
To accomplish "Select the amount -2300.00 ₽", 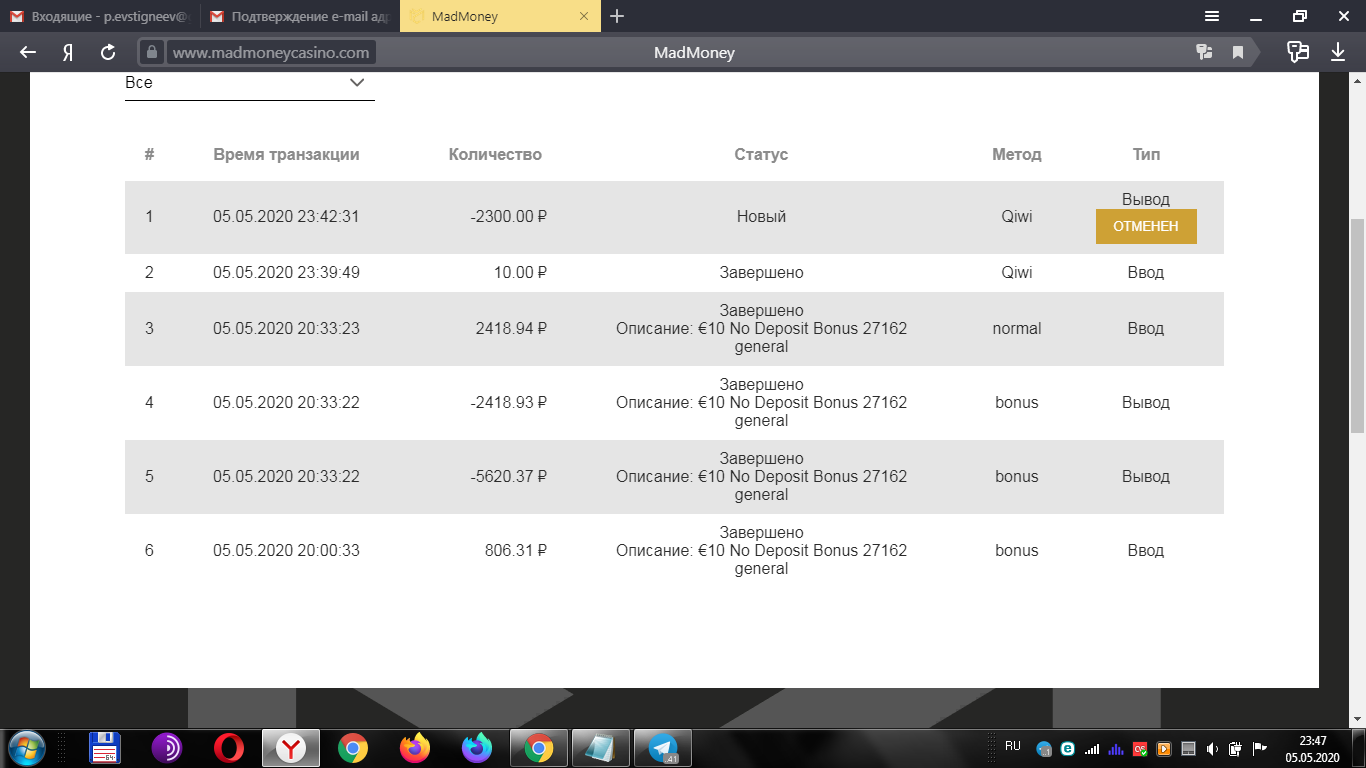I will (508, 216).
